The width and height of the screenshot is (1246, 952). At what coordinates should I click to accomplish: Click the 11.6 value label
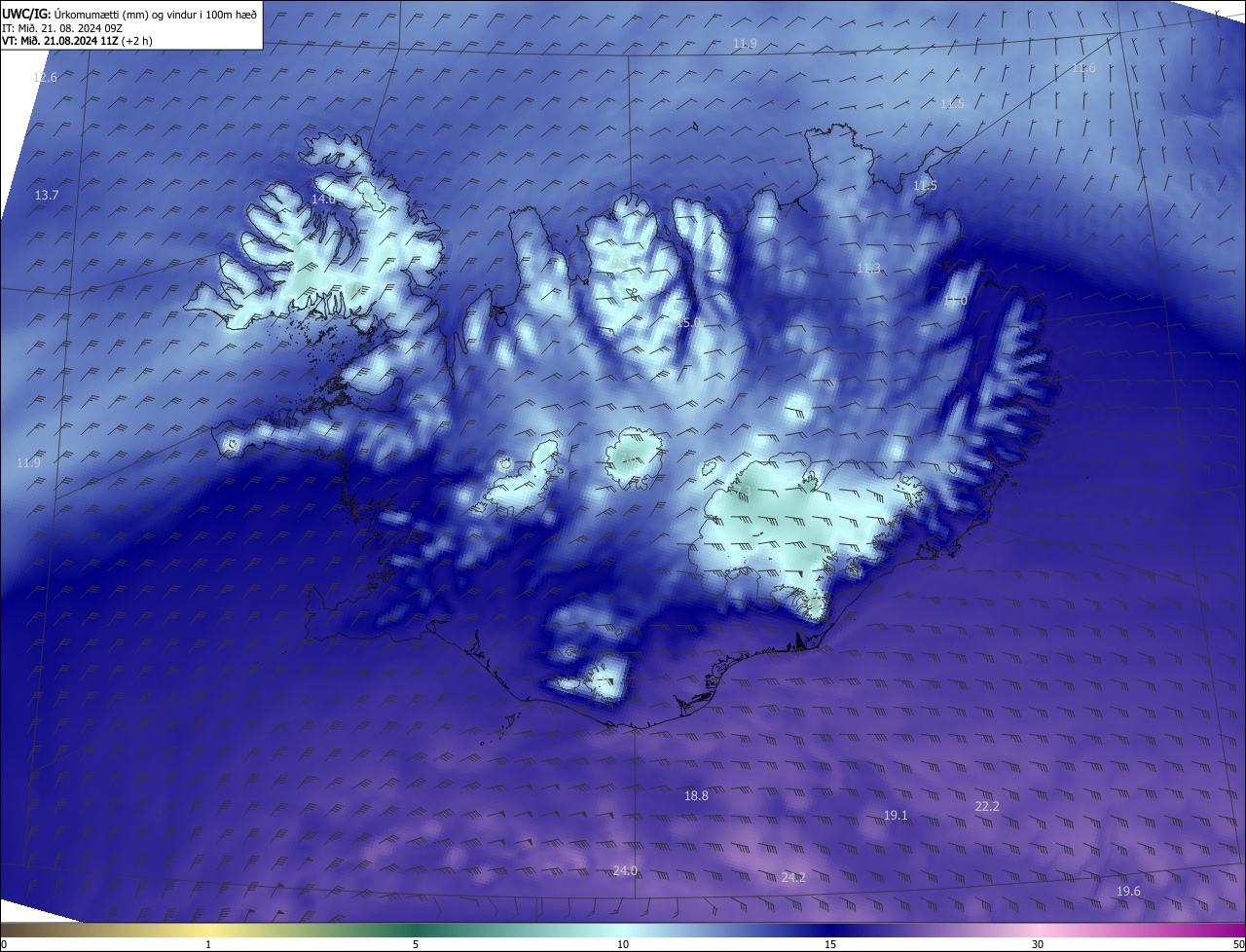1083,68
